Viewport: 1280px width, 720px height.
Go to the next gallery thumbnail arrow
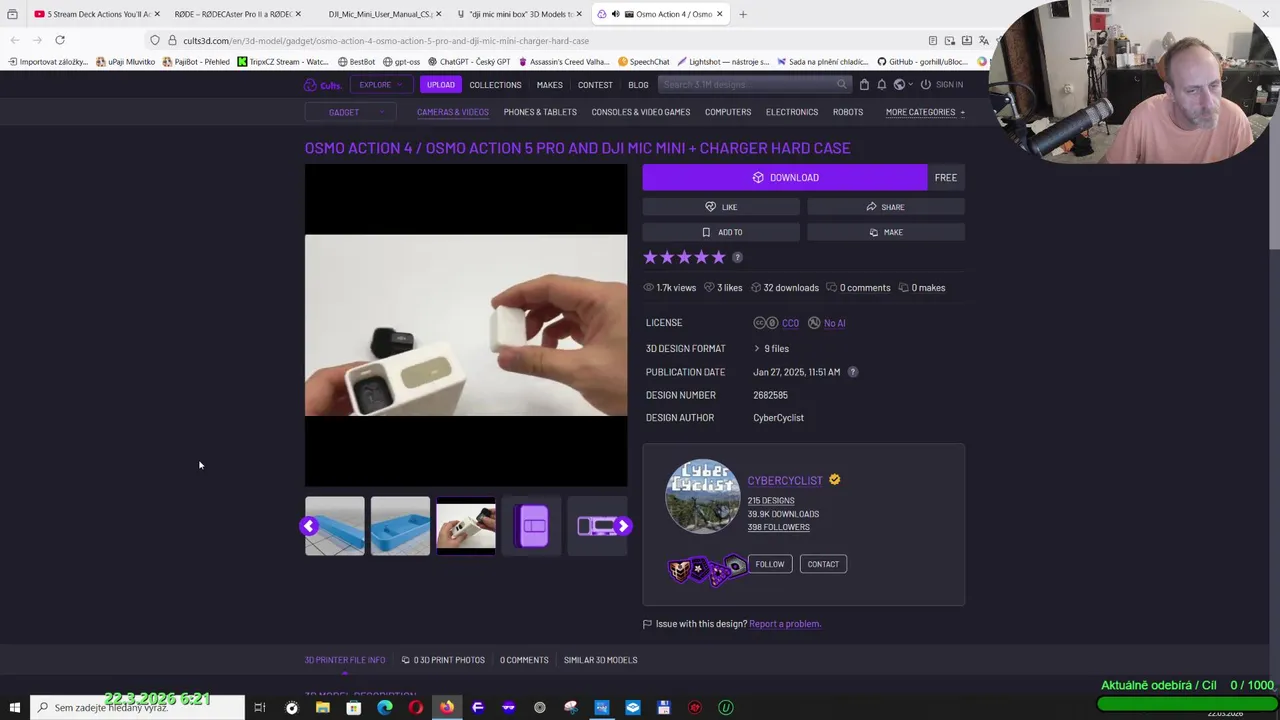point(623,526)
